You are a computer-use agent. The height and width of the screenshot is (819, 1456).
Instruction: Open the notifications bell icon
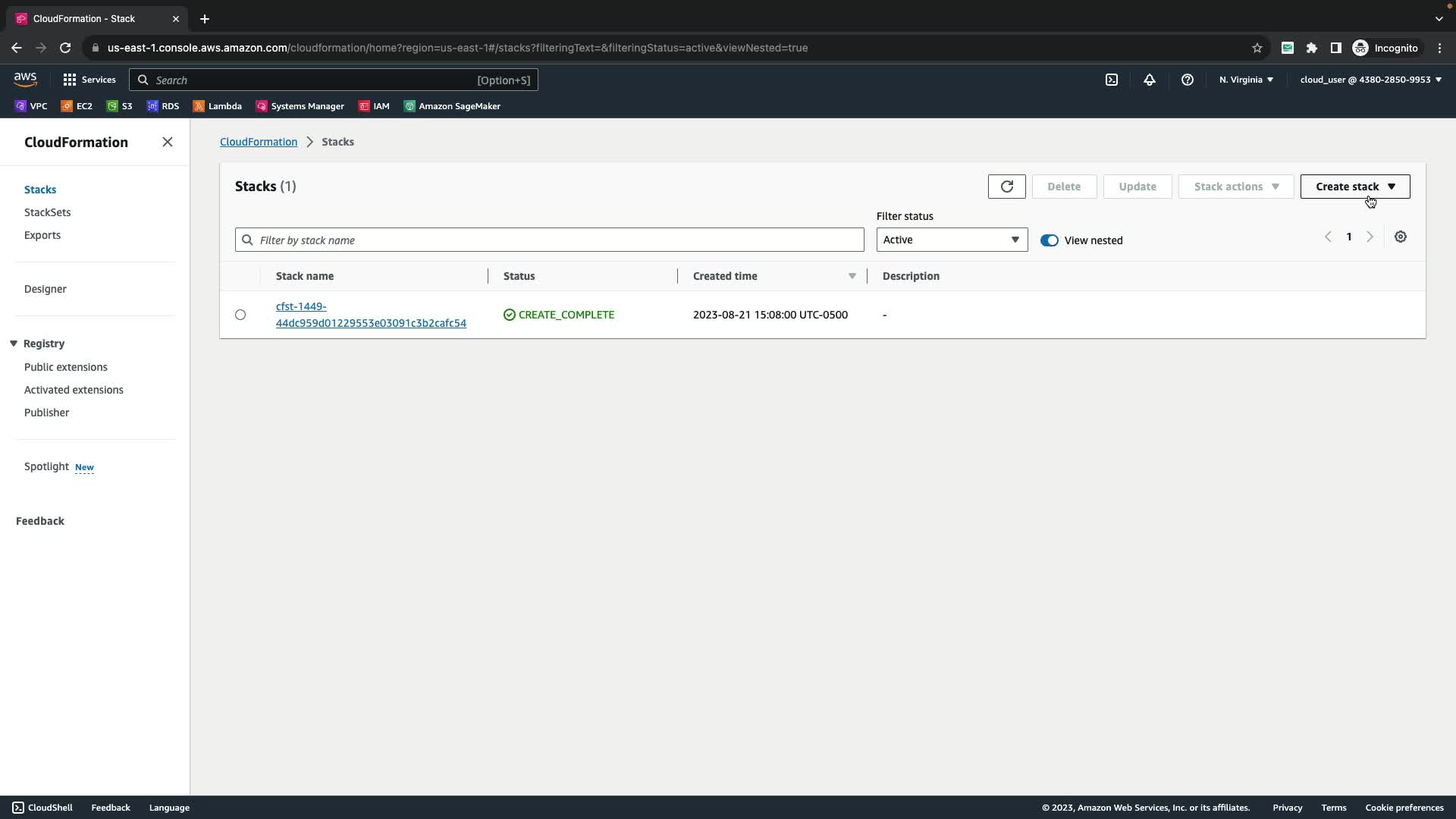[1149, 80]
